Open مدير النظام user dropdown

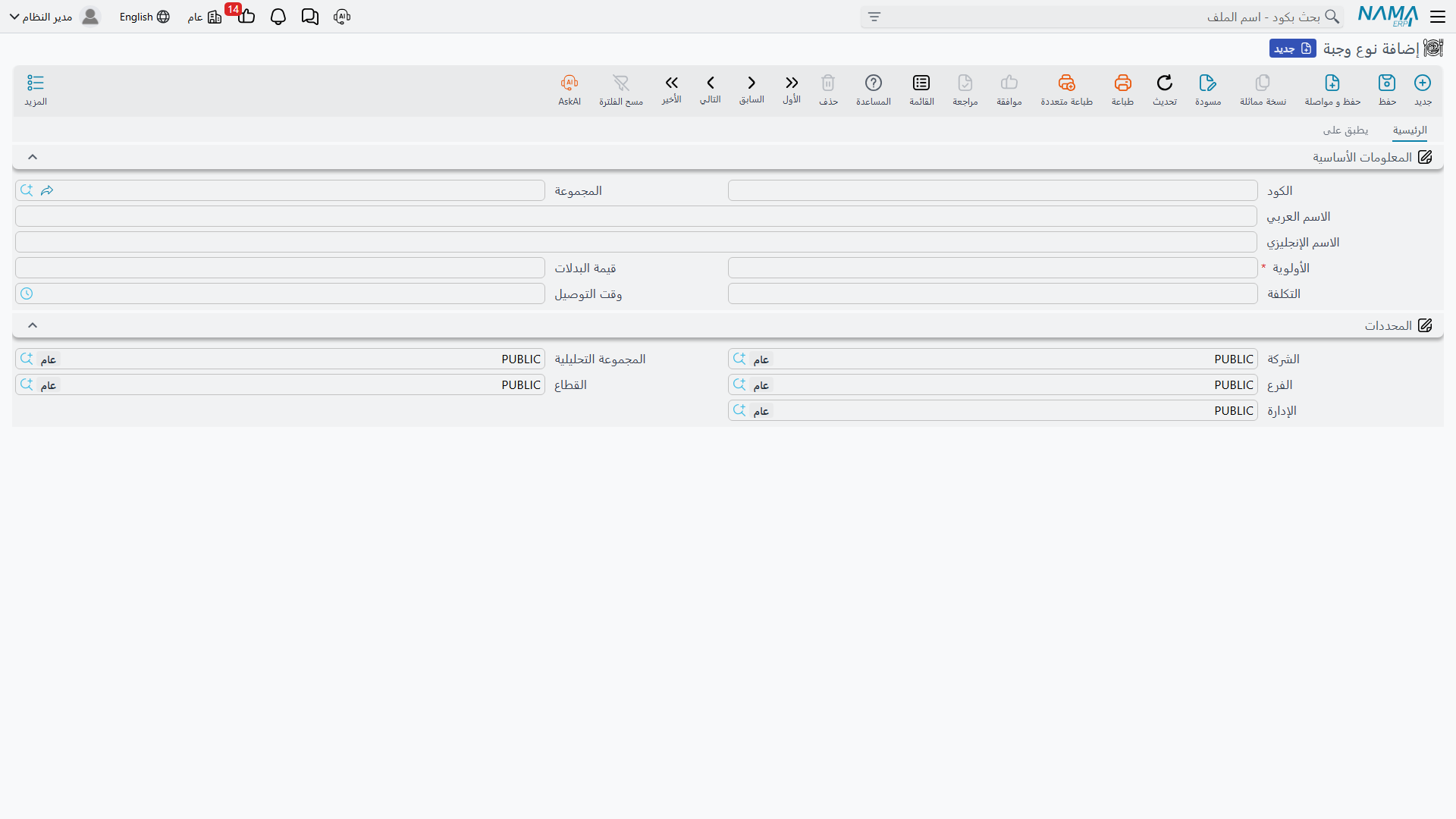coord(42,17)
